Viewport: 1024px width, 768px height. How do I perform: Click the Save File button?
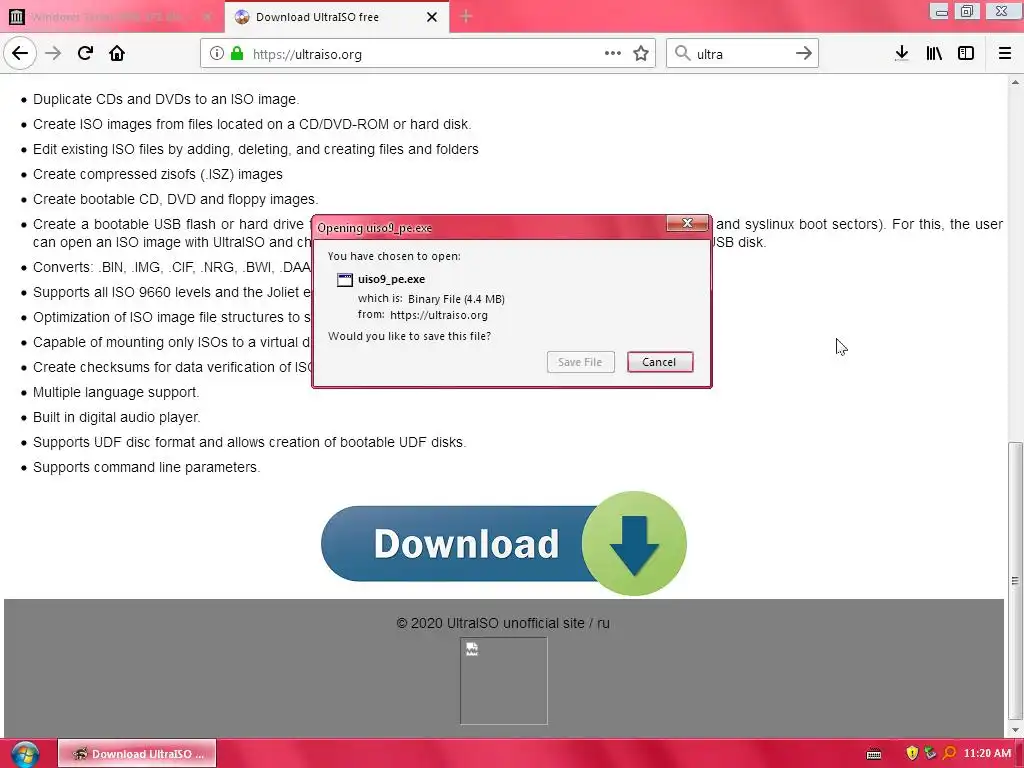pos(581,362)
